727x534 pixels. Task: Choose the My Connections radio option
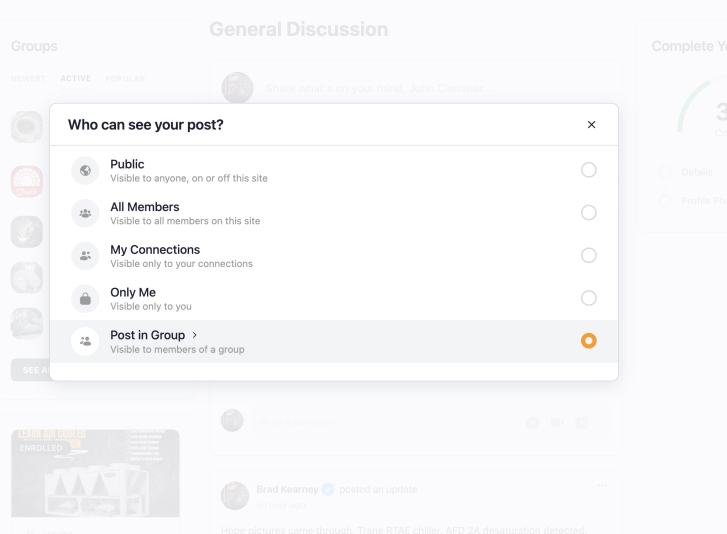589,255
